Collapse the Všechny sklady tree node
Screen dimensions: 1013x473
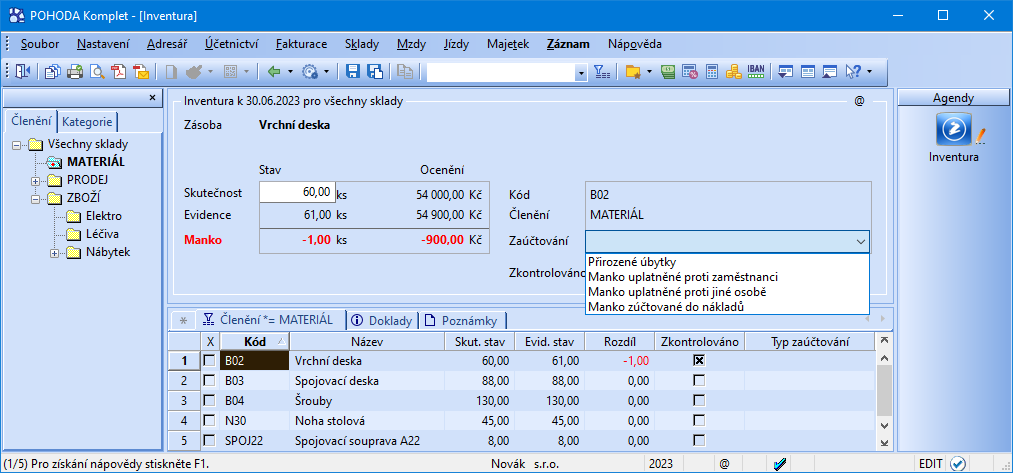point(17,144)
